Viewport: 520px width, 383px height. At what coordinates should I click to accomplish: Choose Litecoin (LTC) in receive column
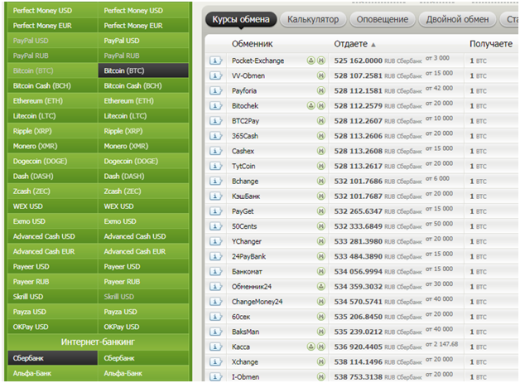point(143,116)
